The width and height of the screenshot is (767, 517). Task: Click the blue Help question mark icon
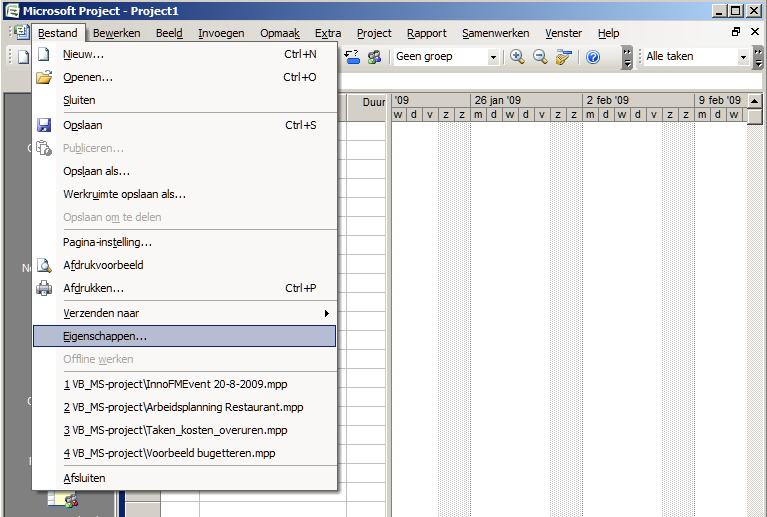click(x=593, y=57)
